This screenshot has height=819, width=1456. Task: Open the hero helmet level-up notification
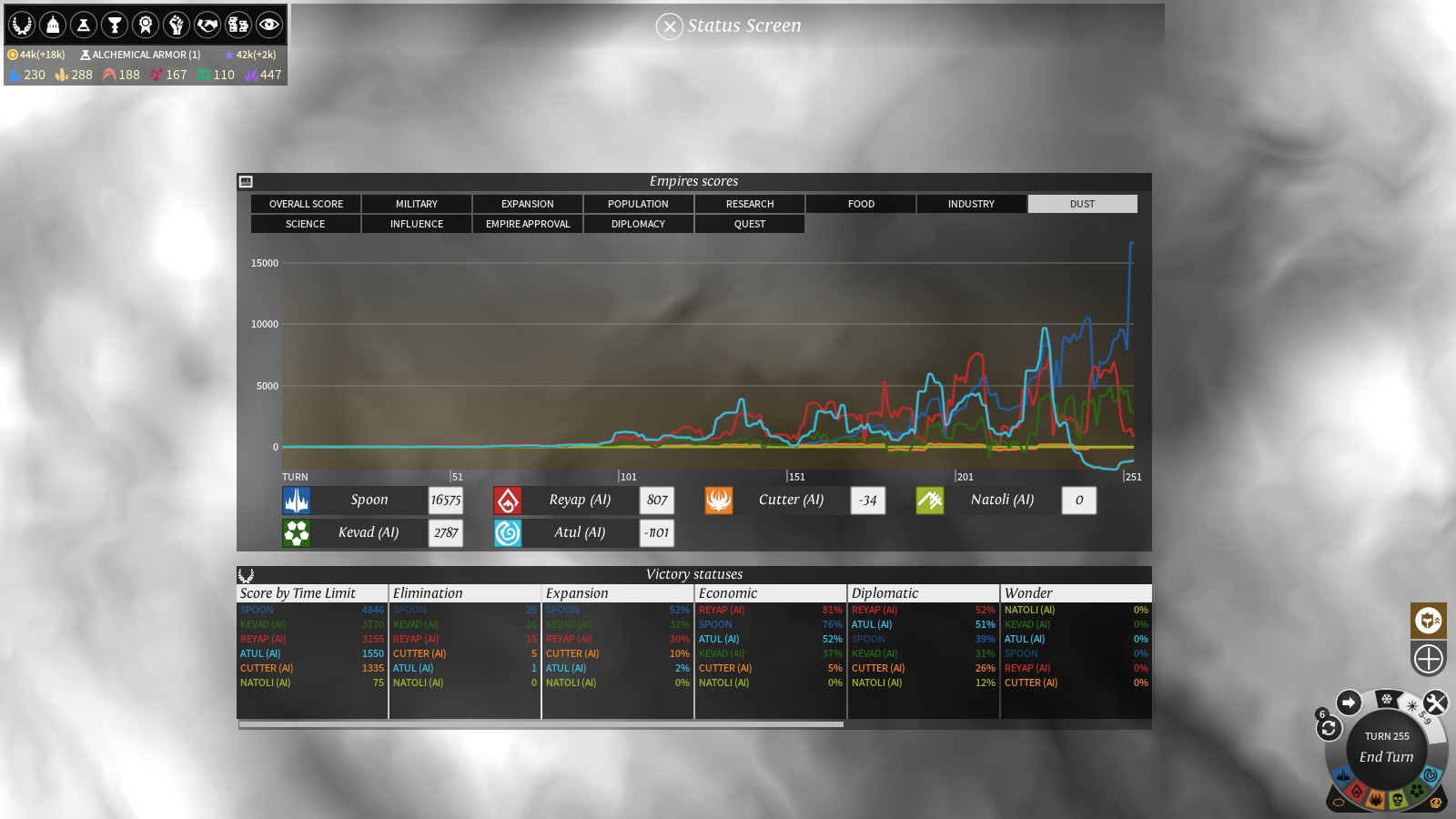(1429, 621)
